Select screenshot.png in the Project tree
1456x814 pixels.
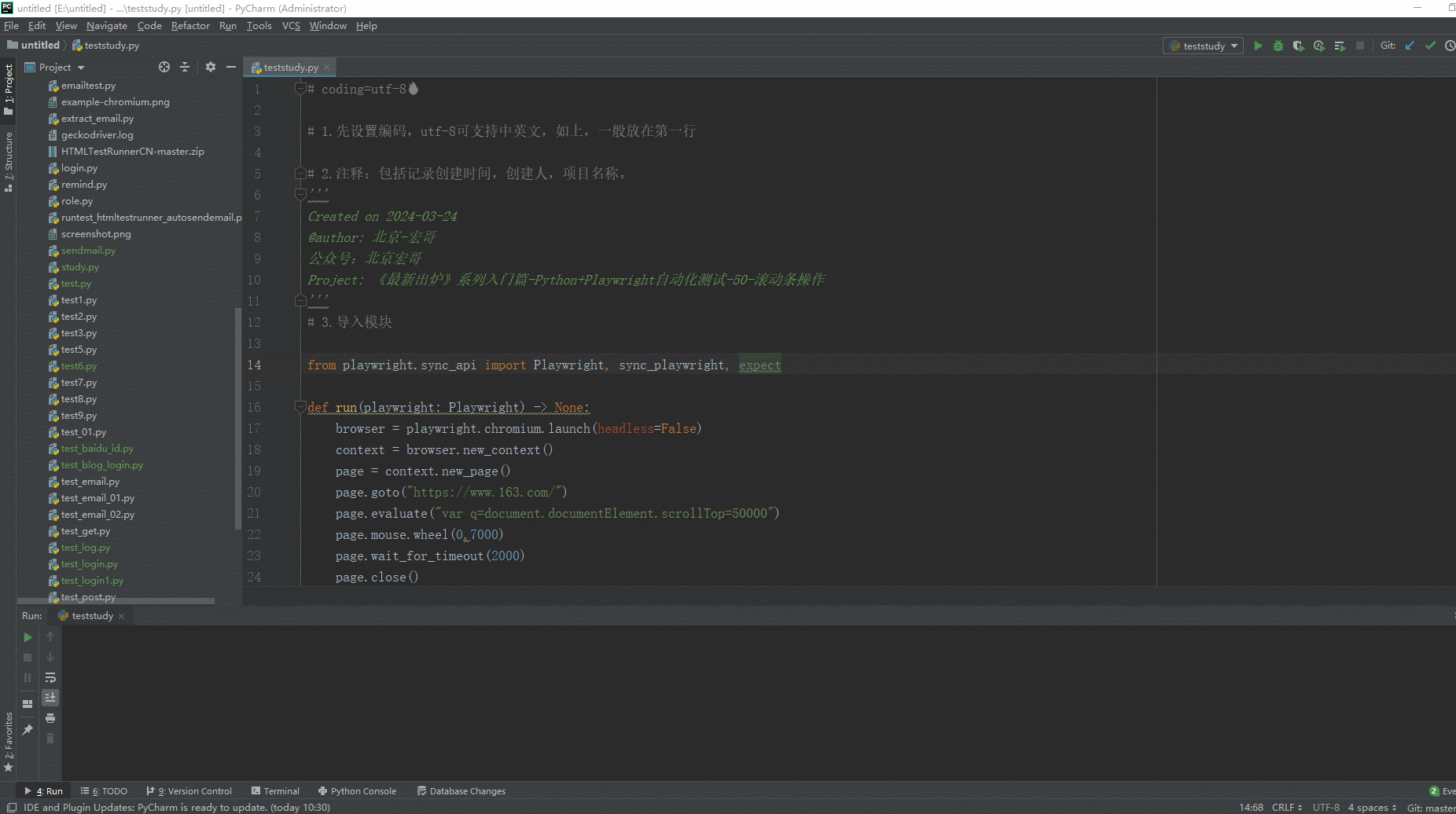click(96, 234)
